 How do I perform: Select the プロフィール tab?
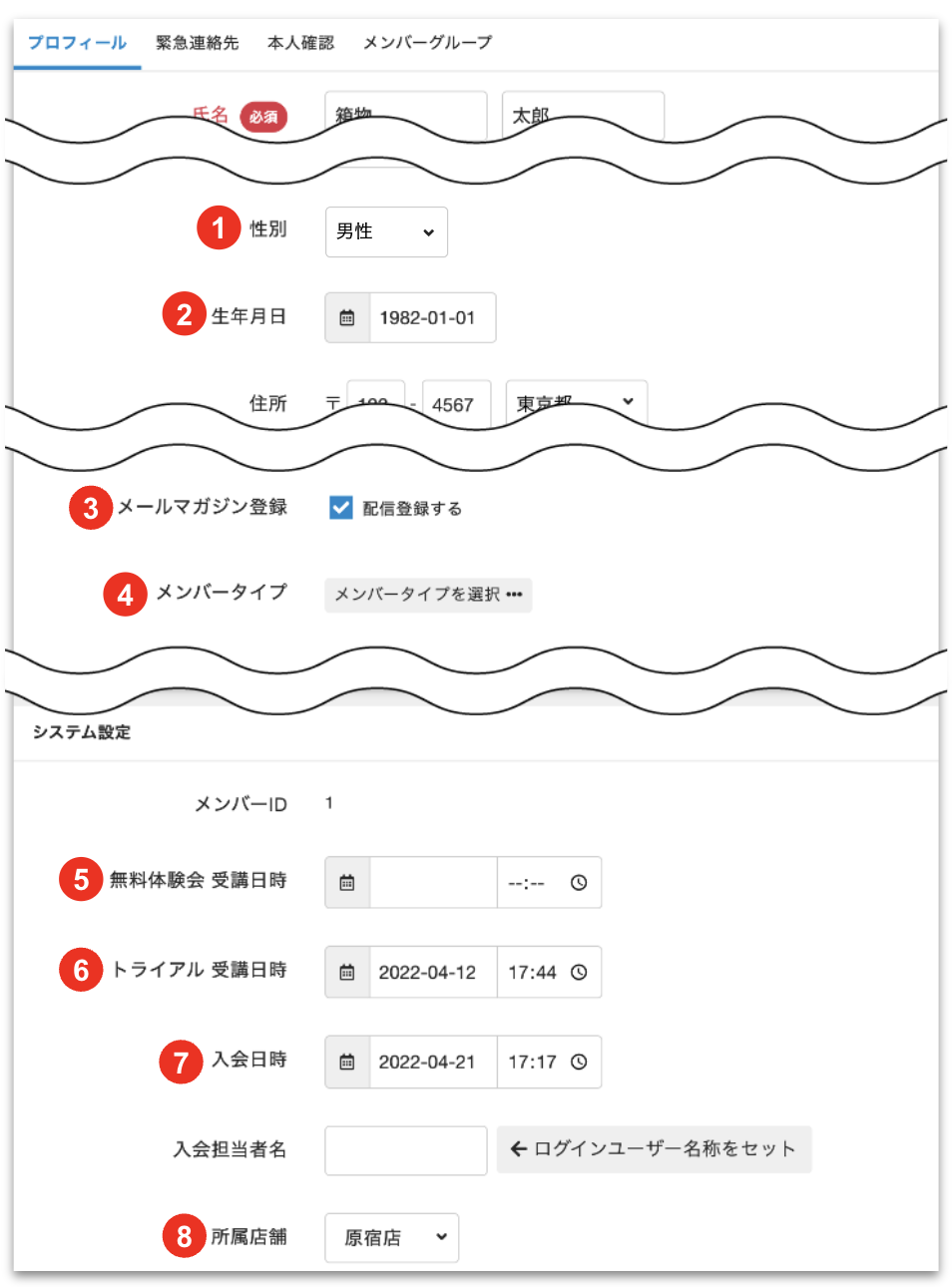coord(77,43)
